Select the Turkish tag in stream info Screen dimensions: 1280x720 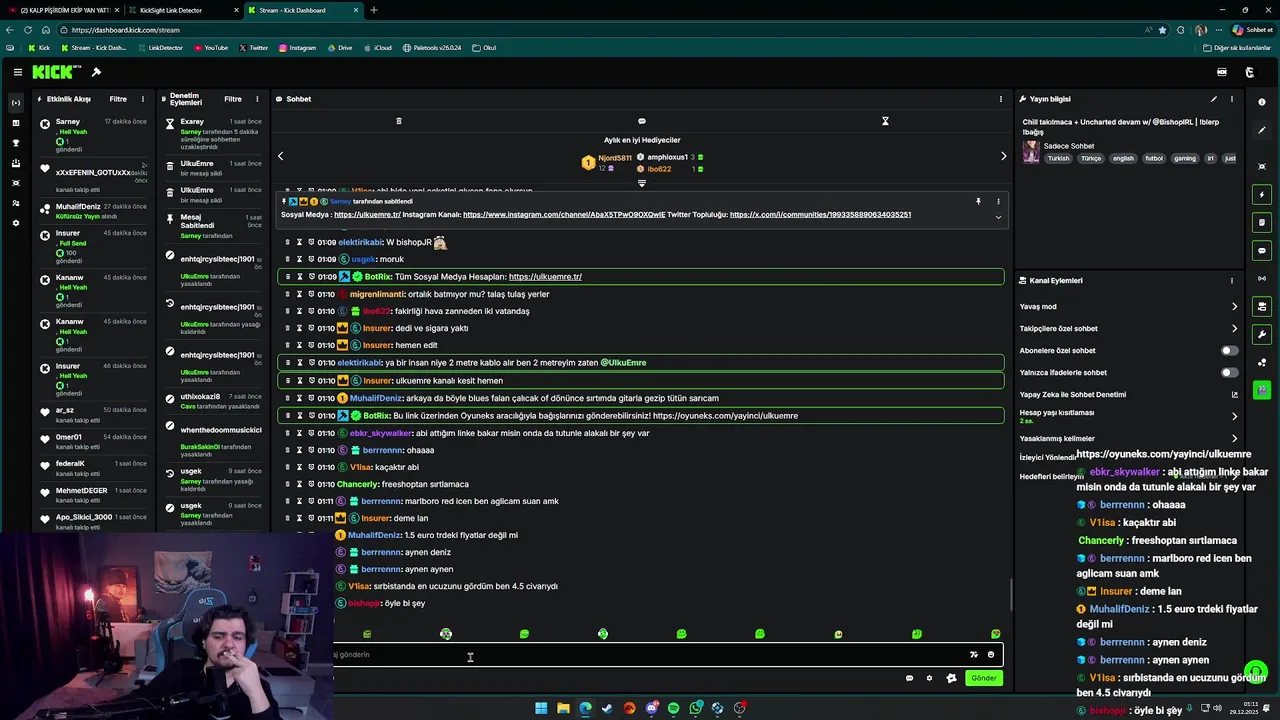(x=1058, y=158)
